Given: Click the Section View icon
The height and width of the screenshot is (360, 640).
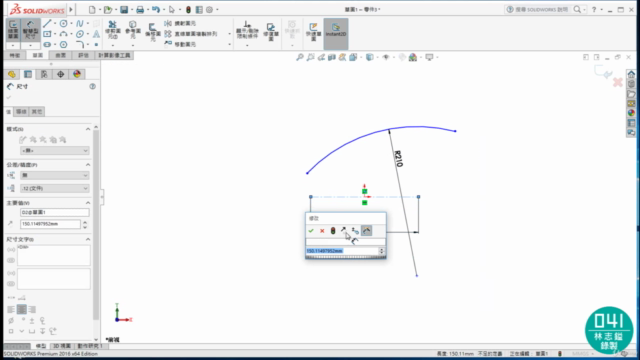Looking at the screenshot, I should 332,58.
